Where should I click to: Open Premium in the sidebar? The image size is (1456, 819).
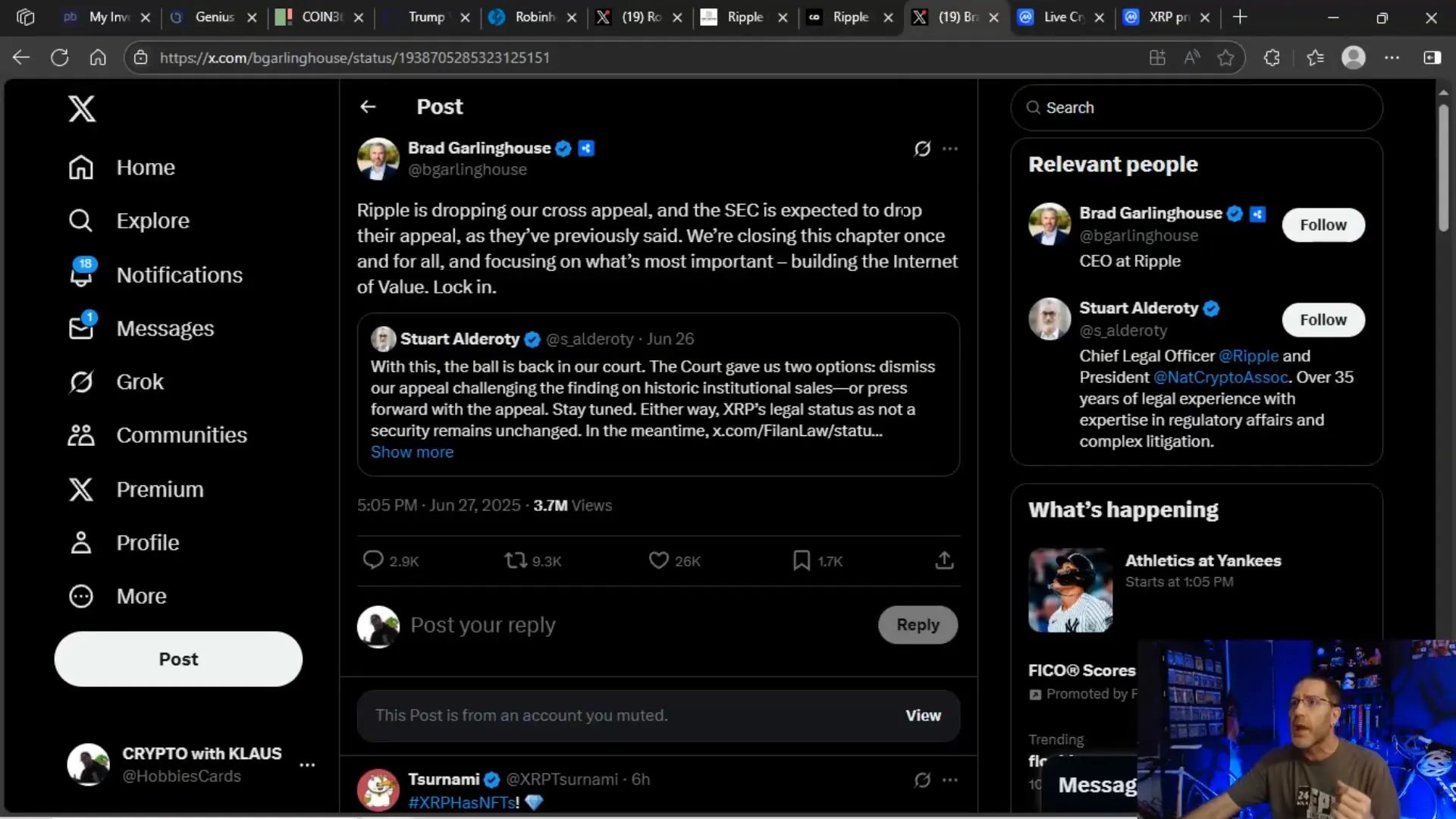point(135,489)
